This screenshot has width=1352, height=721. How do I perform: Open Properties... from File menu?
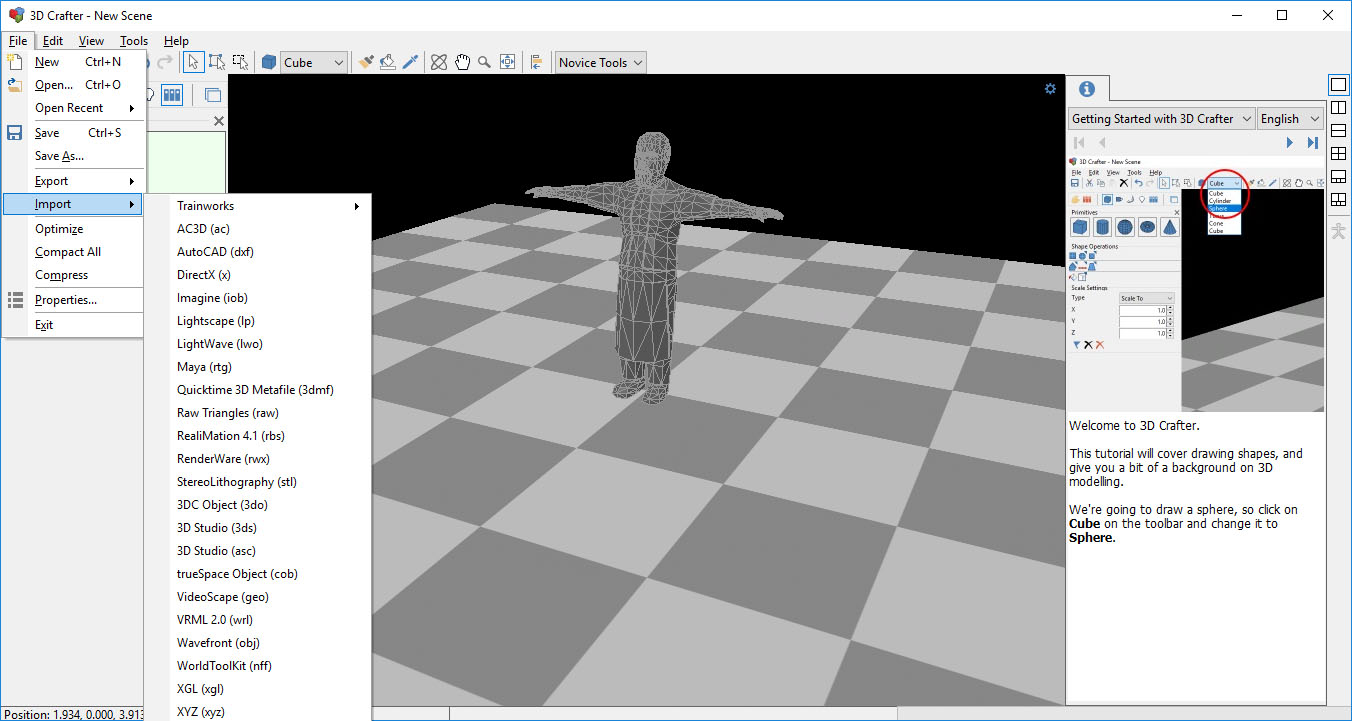click(x=75, y=300)
